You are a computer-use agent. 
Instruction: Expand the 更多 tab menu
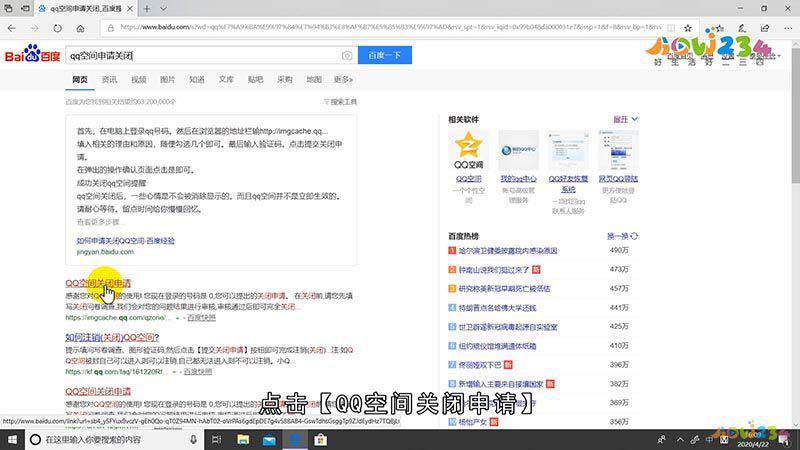(x=343, y=79)
